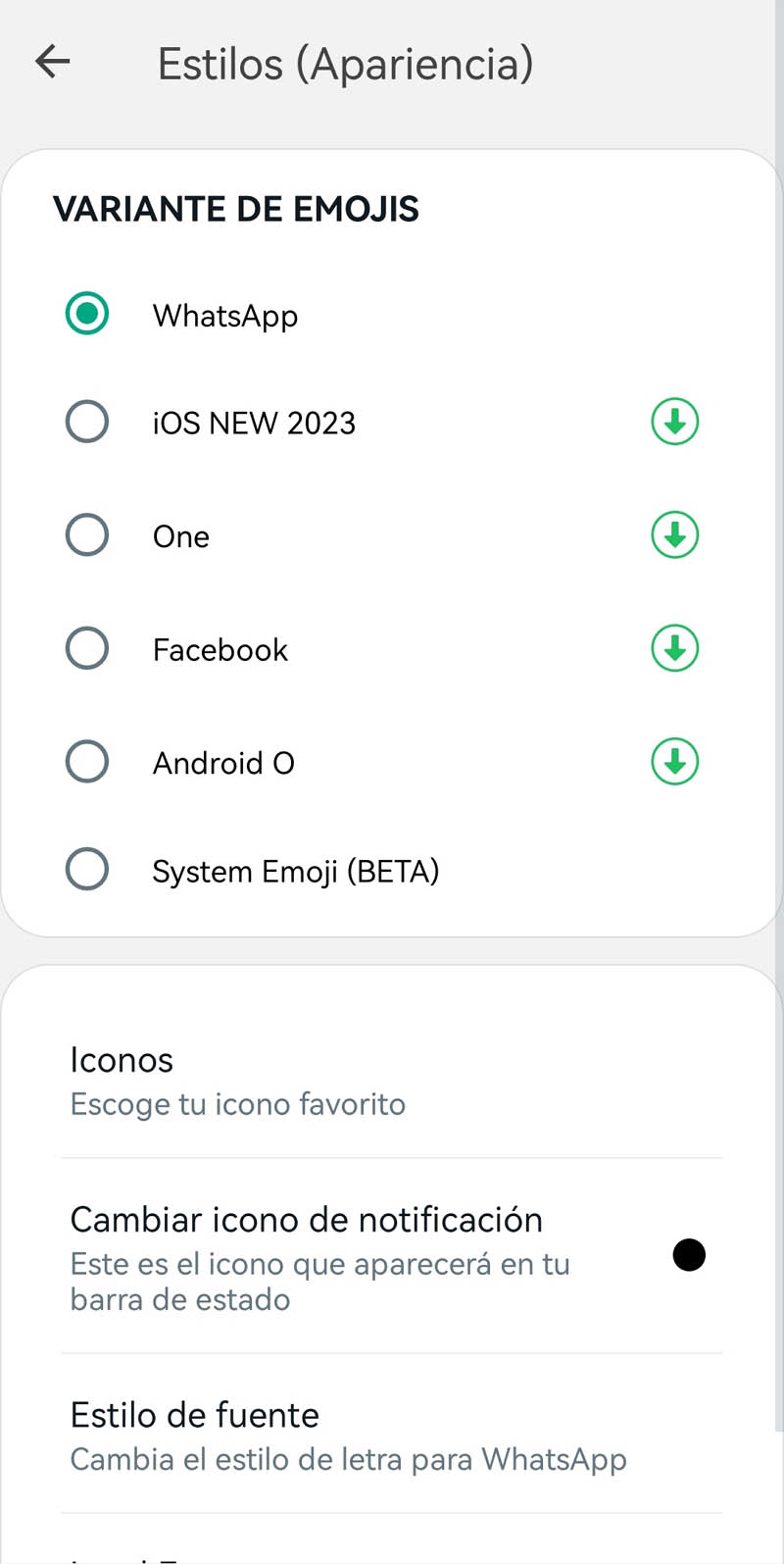784x1564 pixels.
Task: Download the One emoji pack
Action: [674, 535]
